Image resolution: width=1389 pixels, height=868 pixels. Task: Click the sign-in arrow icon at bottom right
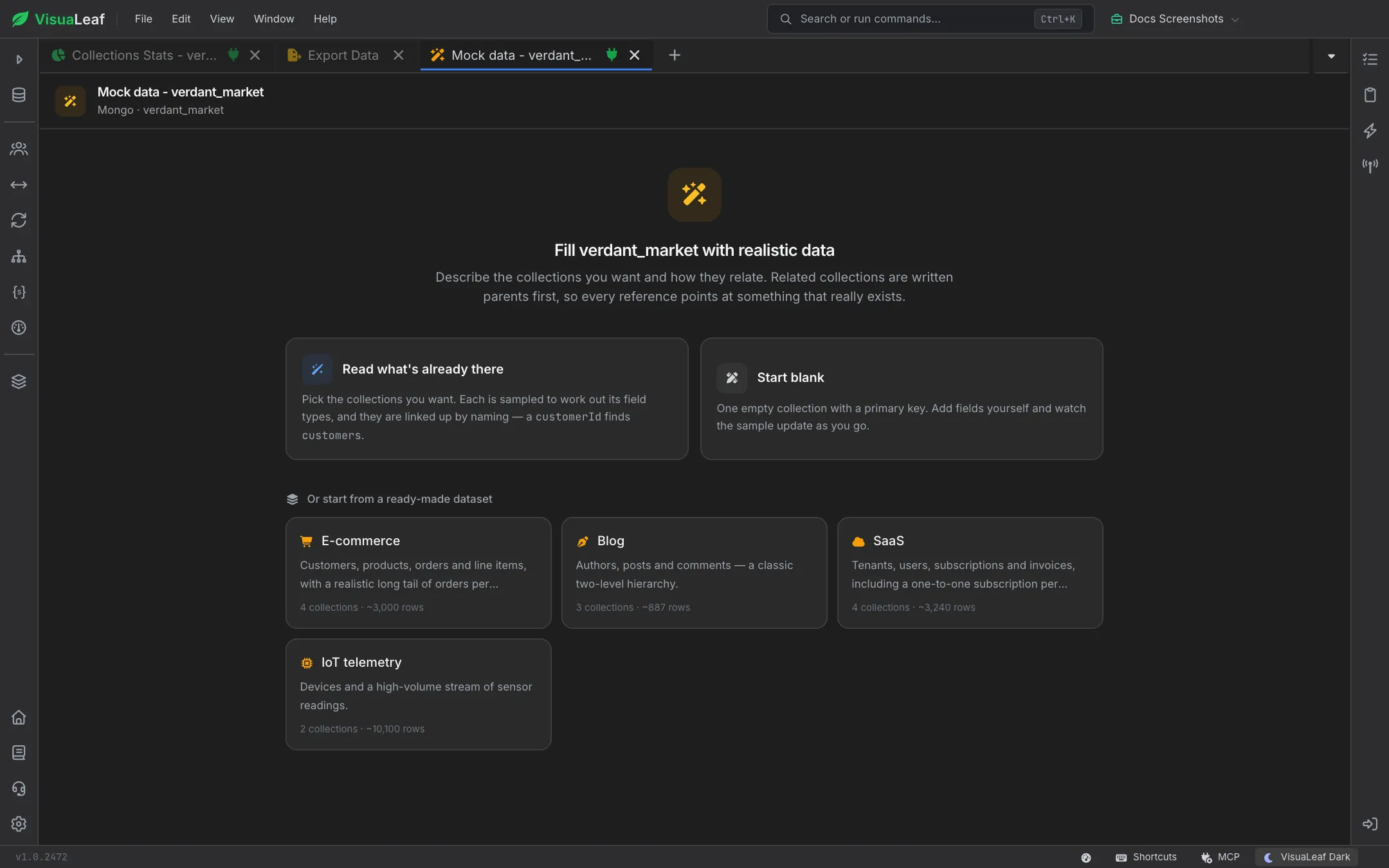pyautogui.click(x=1370, y=824)
